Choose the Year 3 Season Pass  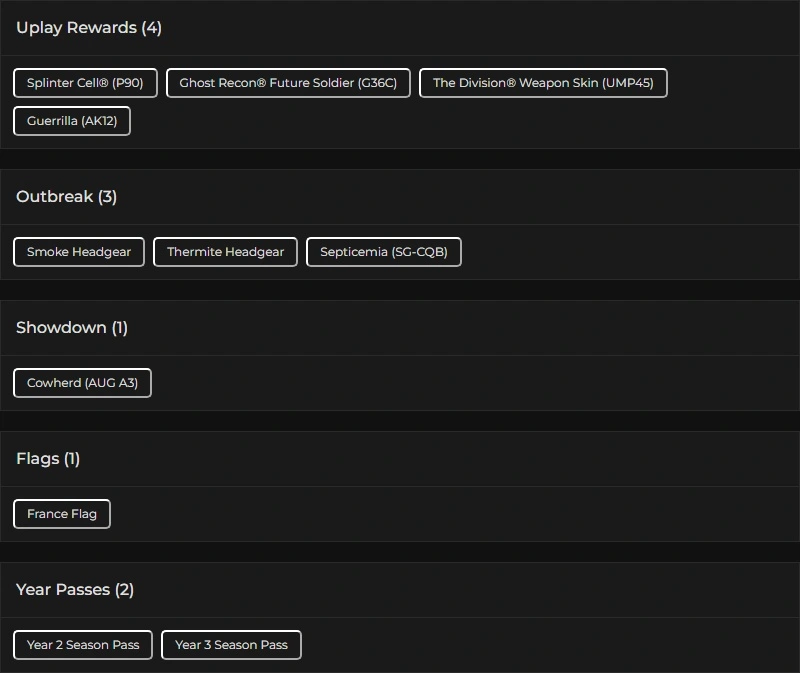(x=231, y=645)
